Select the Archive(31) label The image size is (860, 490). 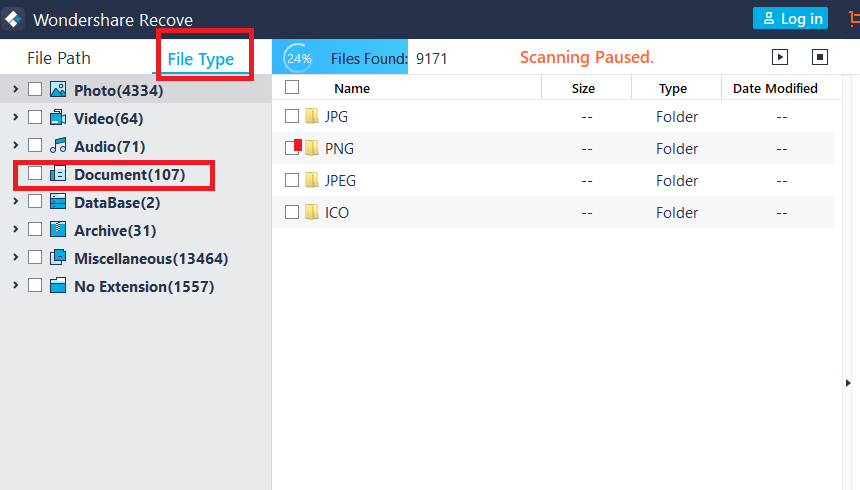(115, 230)
